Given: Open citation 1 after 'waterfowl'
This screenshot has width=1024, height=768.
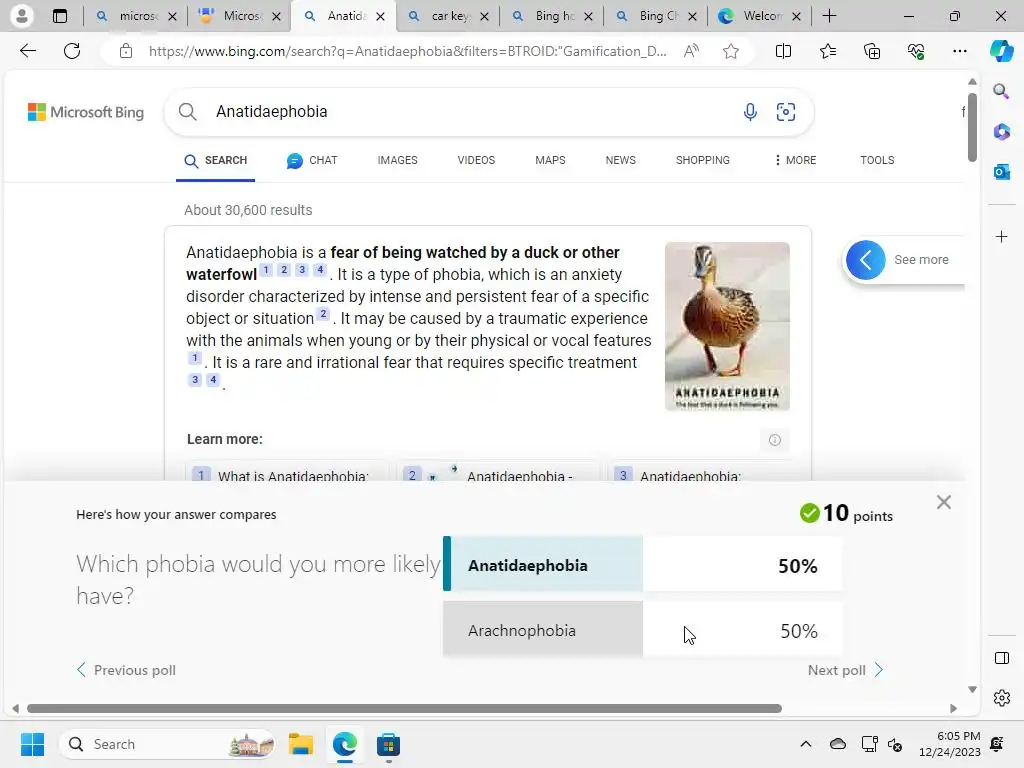Looking at the screenshot, I should pos(266,270).
